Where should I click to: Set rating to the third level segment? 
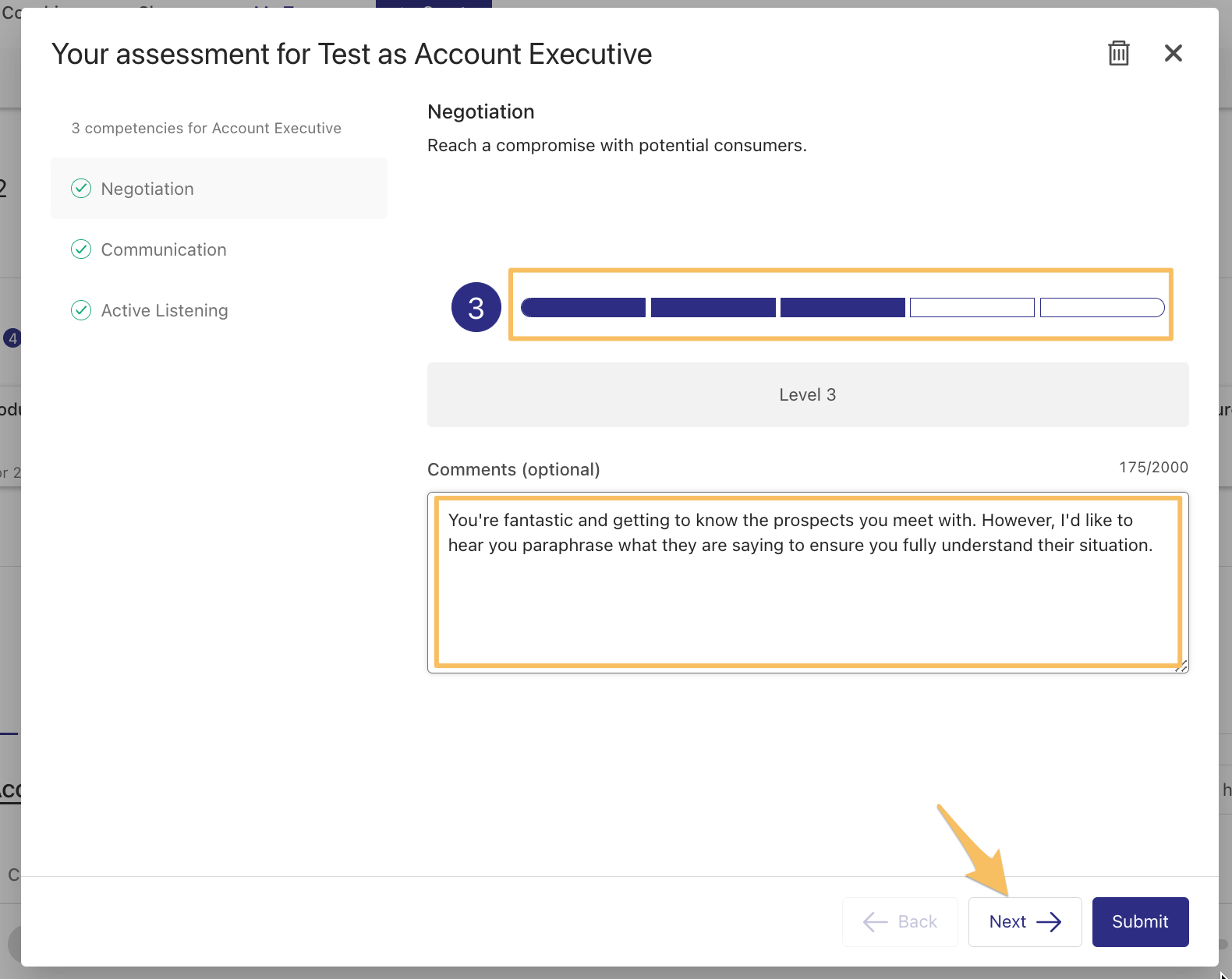[x=842, y=308]
